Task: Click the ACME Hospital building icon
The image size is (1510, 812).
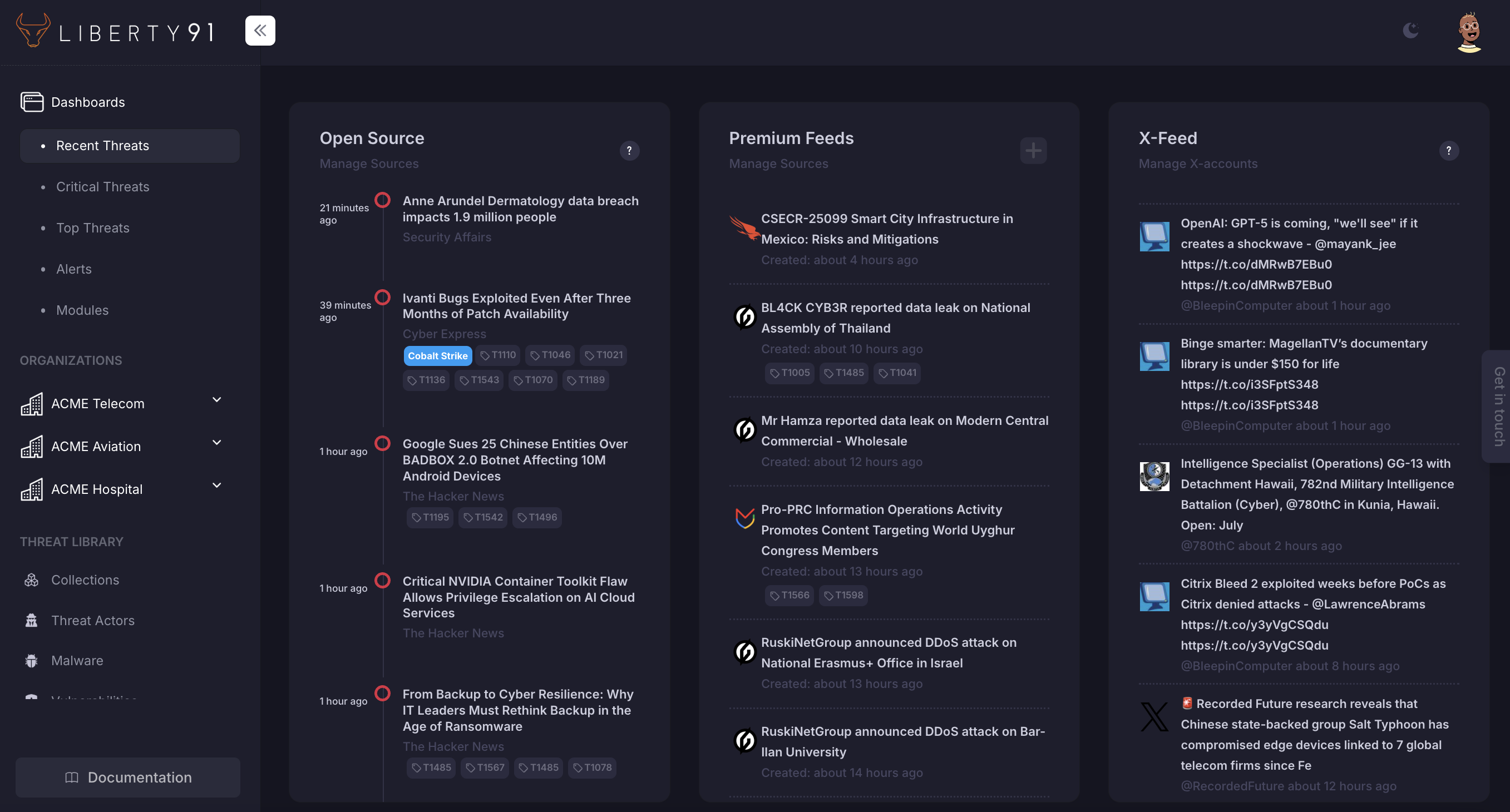Action: coord(32,489)
